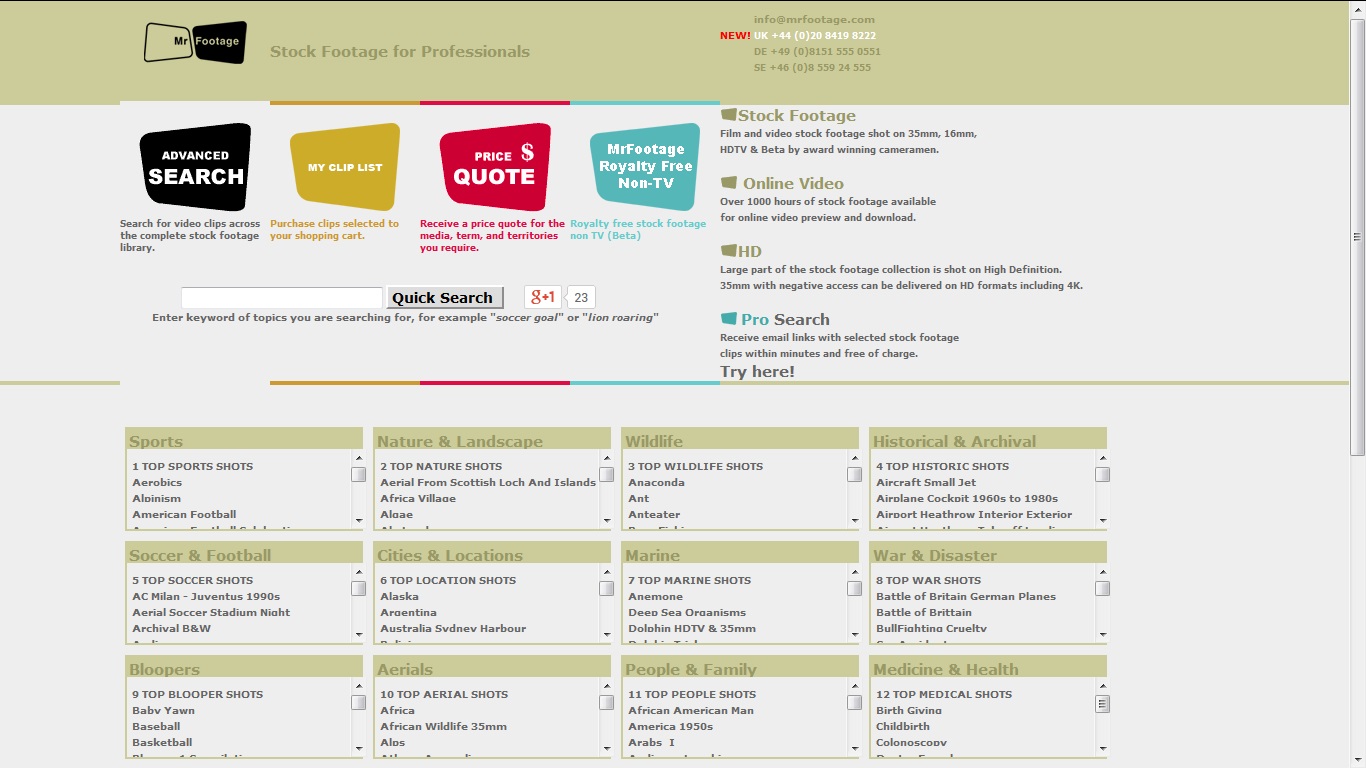1366x768 pixels.
Task: Select "10 TOP AERIAL SHOTS"
Action: tap(444, 694)
